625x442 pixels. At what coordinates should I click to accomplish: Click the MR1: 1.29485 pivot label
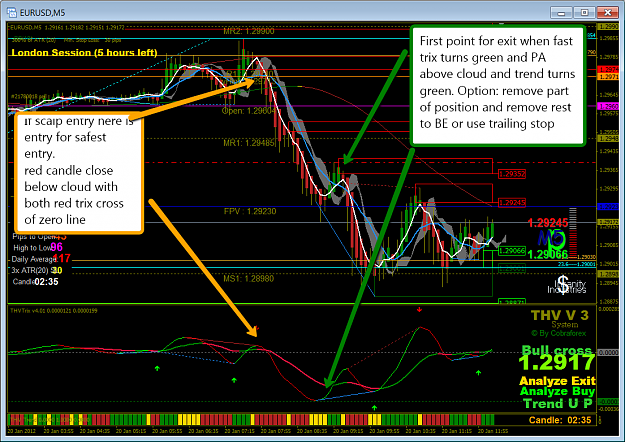click(x=249, y=143)
